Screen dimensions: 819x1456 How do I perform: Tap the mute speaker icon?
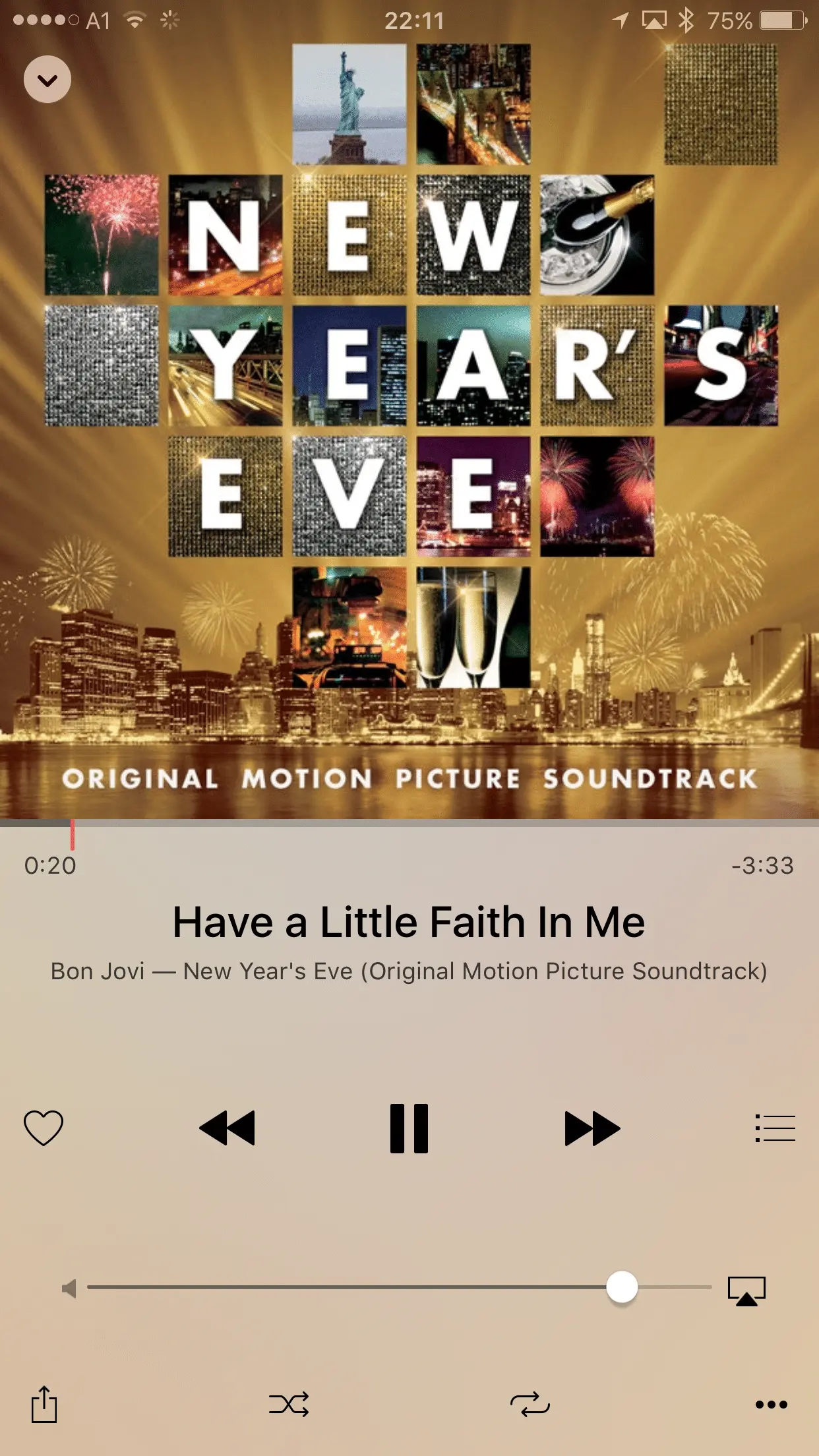[x=69, y=1288]
